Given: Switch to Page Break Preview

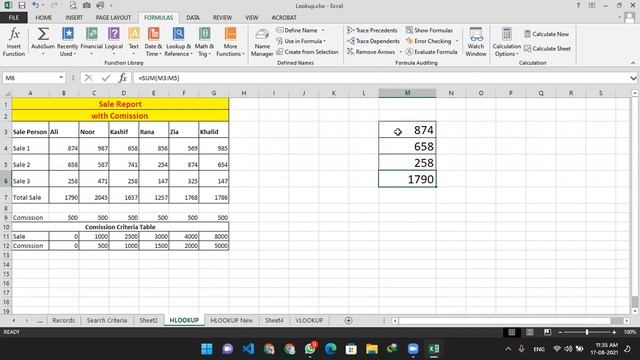Looking at the screenshot, I should (x=547, y=332).
